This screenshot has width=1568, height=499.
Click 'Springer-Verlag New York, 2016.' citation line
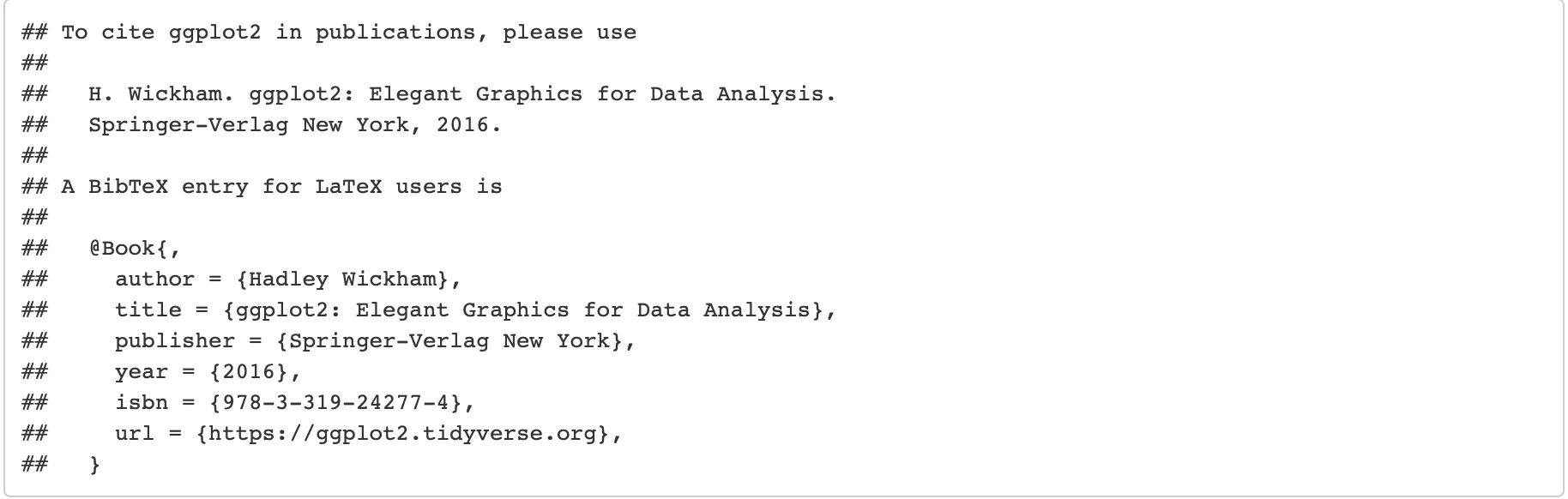294,125
